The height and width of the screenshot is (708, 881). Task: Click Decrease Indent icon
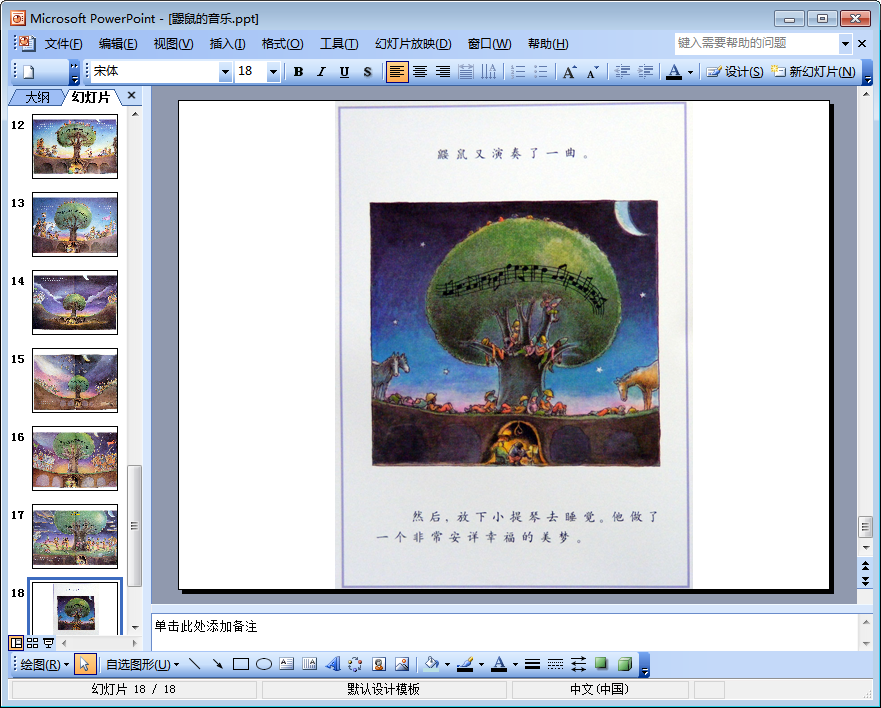(x=622, y=72)
